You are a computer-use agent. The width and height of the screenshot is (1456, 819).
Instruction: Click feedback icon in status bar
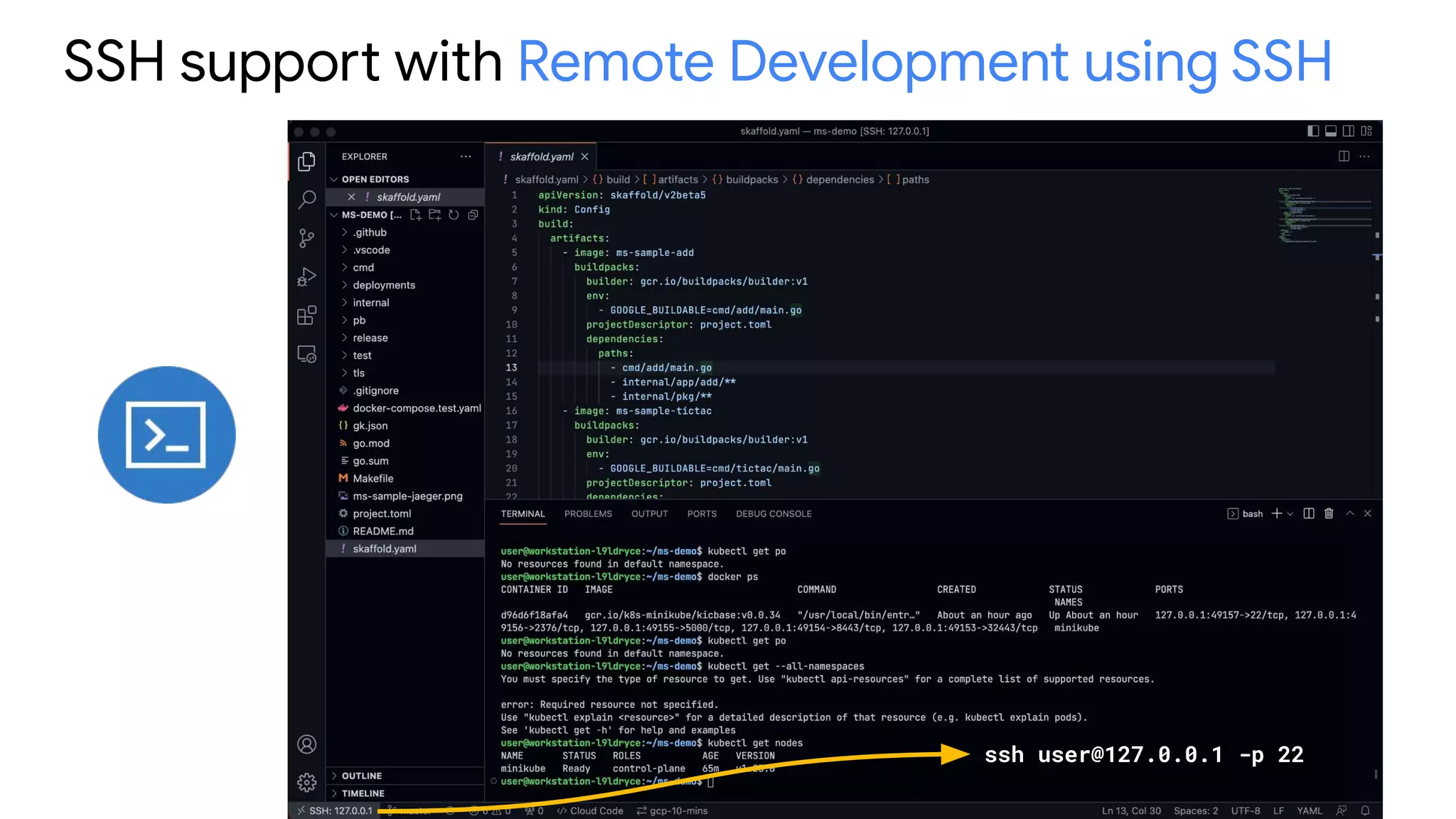[x=1342, y=810]
